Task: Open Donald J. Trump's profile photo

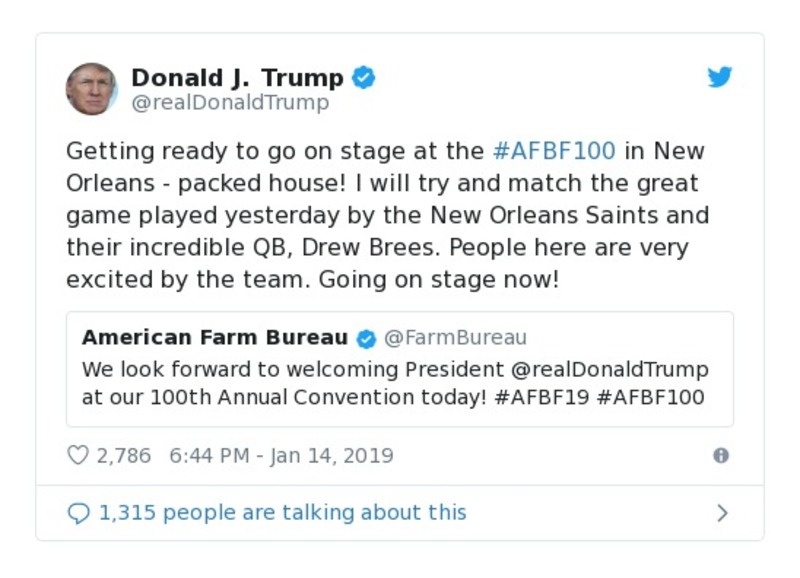Action: pos(92,89)
